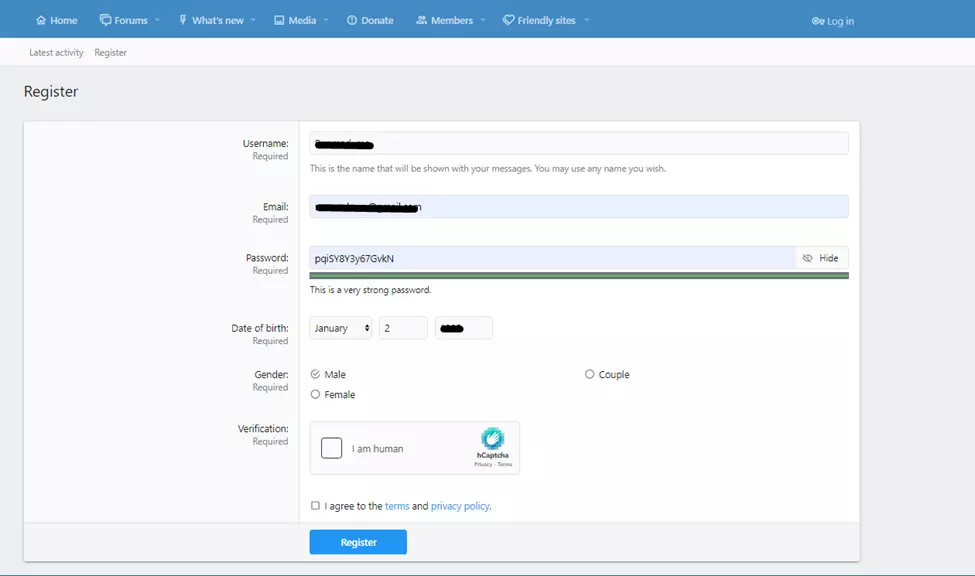Open hCaptcha Terms link
The height and width of the screenshot is (576, 975).
505,464
